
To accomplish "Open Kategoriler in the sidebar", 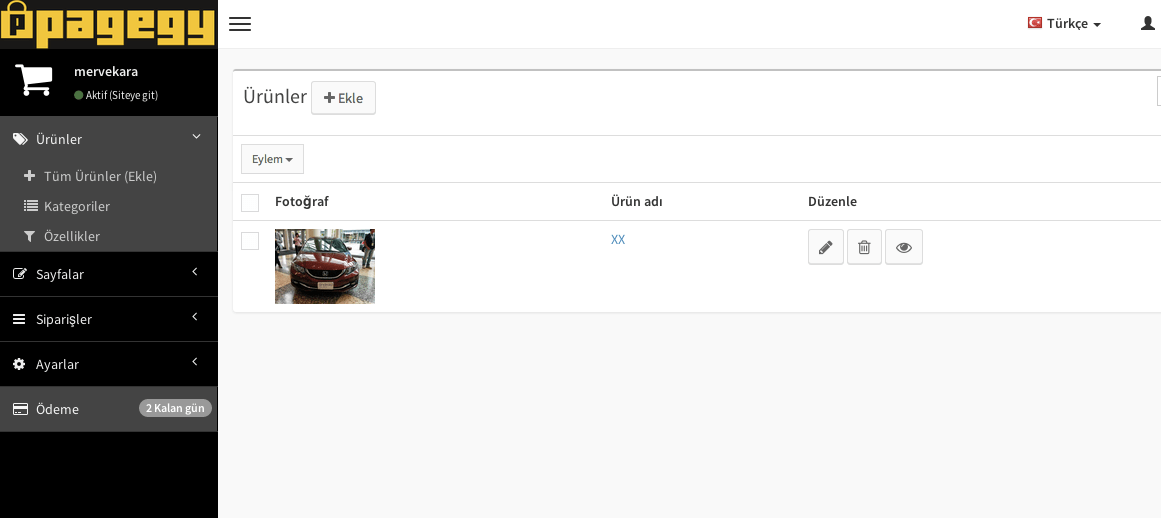I will click(x=76, y=206).
